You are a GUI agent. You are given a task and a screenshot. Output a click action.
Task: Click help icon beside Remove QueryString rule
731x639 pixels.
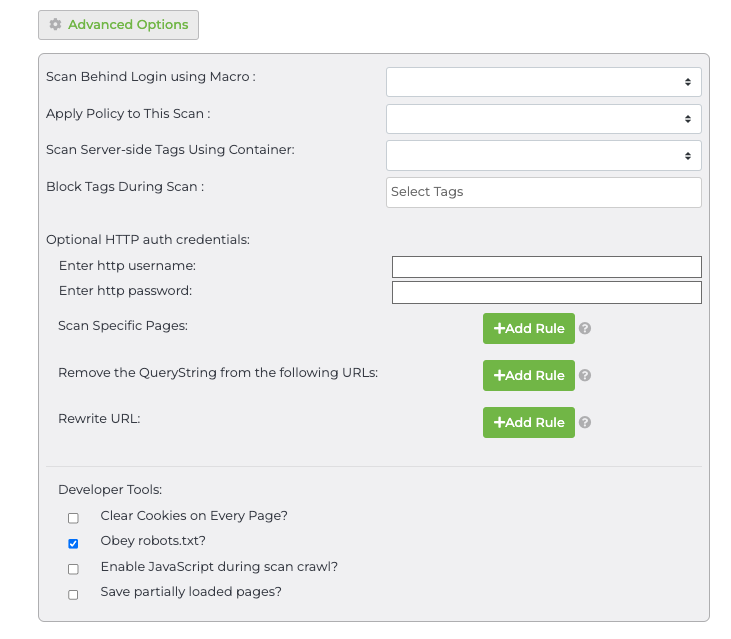585,375
